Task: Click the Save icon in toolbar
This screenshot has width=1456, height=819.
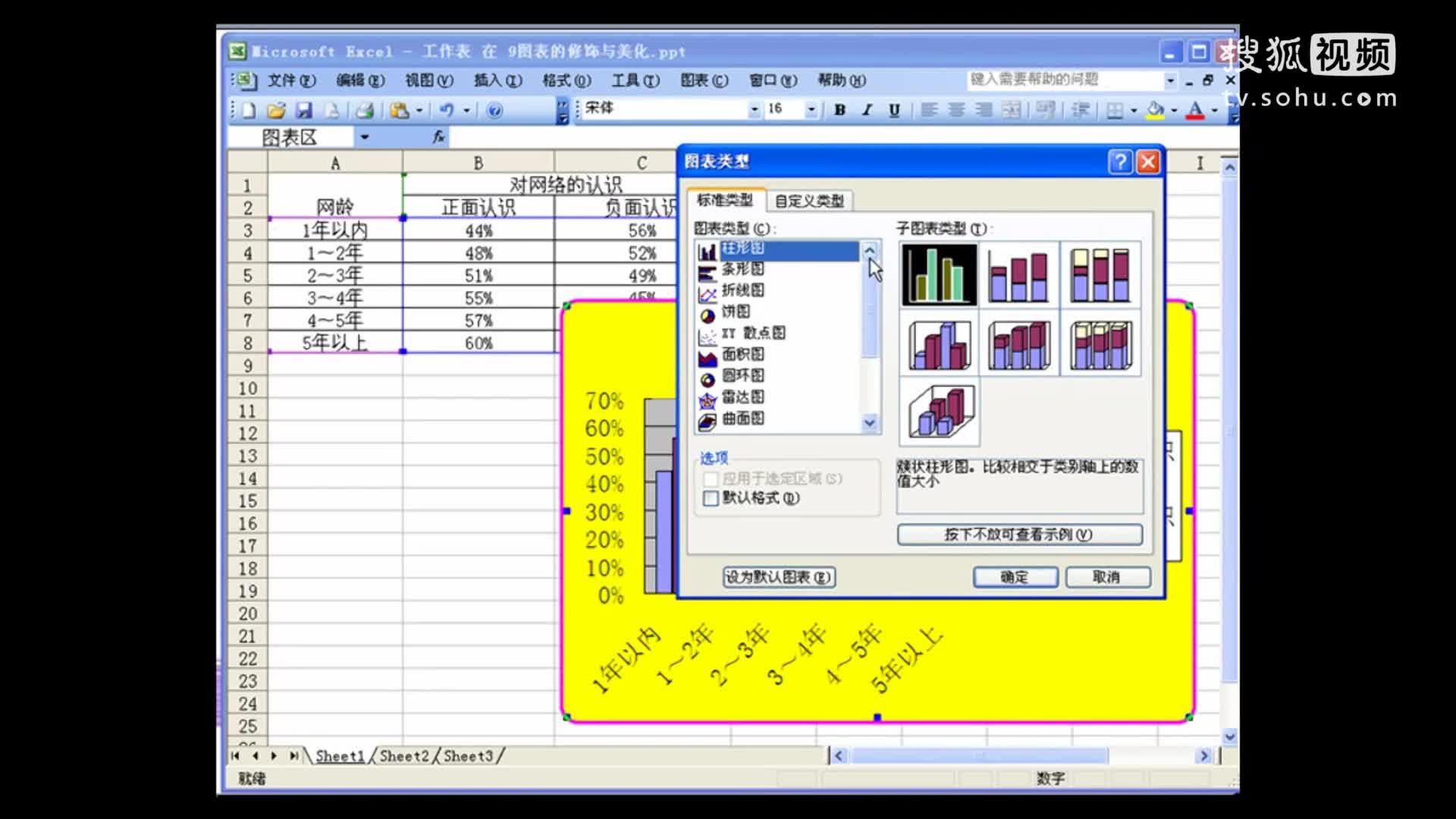Action: 304,111
